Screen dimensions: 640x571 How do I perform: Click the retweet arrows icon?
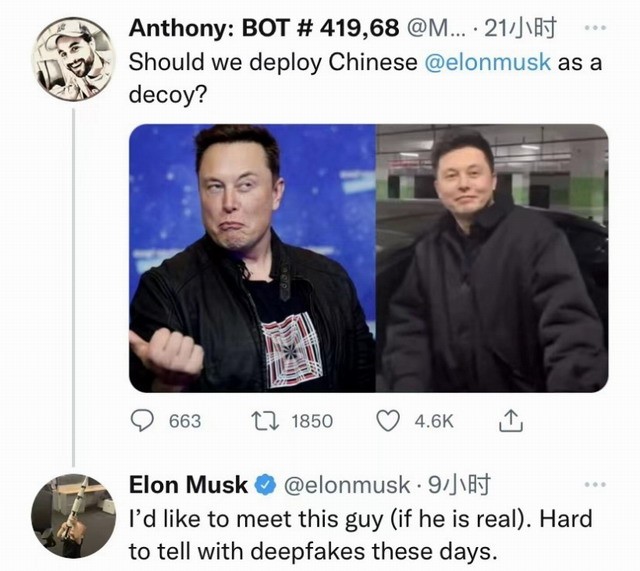[265, 421]
